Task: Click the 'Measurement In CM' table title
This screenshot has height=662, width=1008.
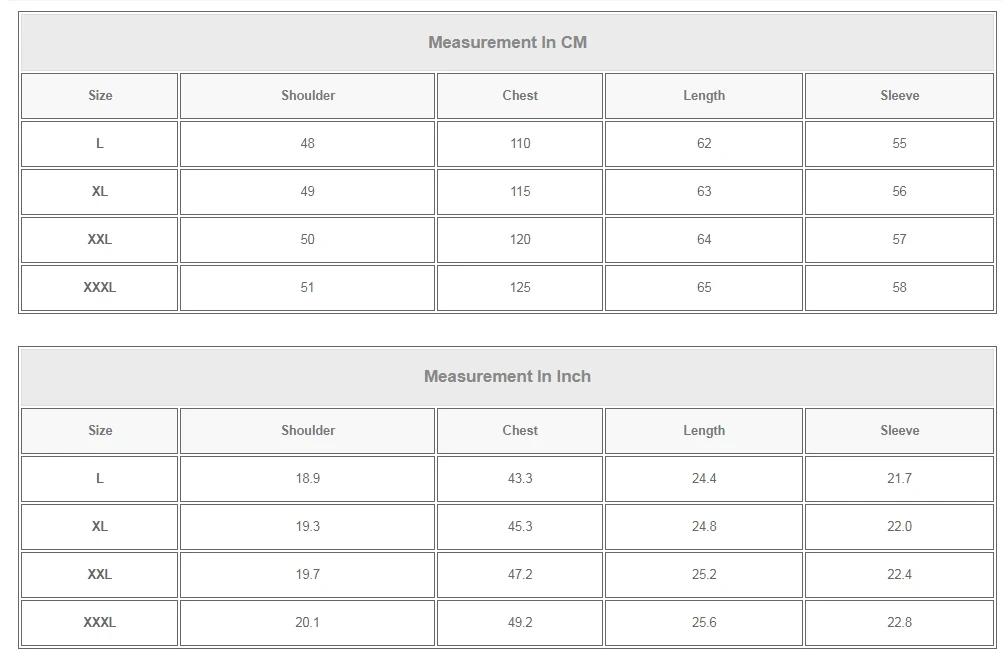Action: 507,42
